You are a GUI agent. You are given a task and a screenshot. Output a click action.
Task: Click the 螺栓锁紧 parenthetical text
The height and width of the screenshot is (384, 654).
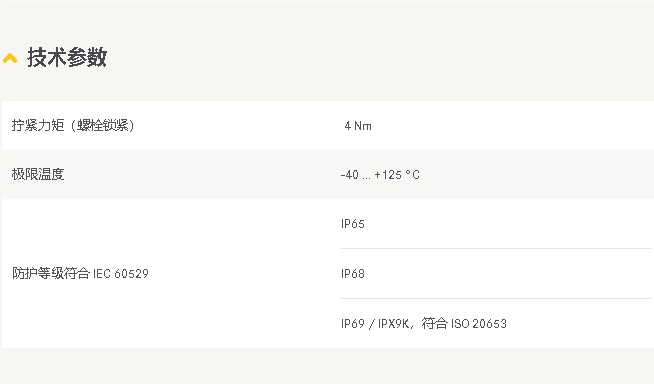tap(103, 125)
